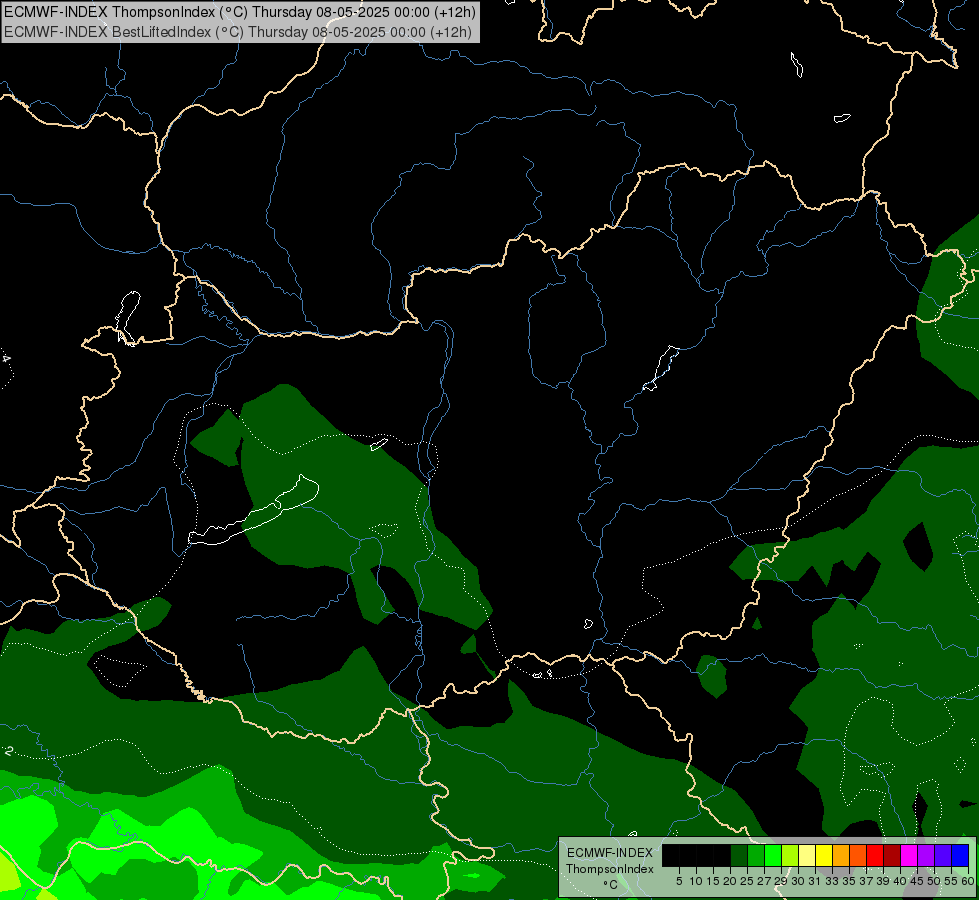Select the blue 55–60 legend swatch

point(960,855)
